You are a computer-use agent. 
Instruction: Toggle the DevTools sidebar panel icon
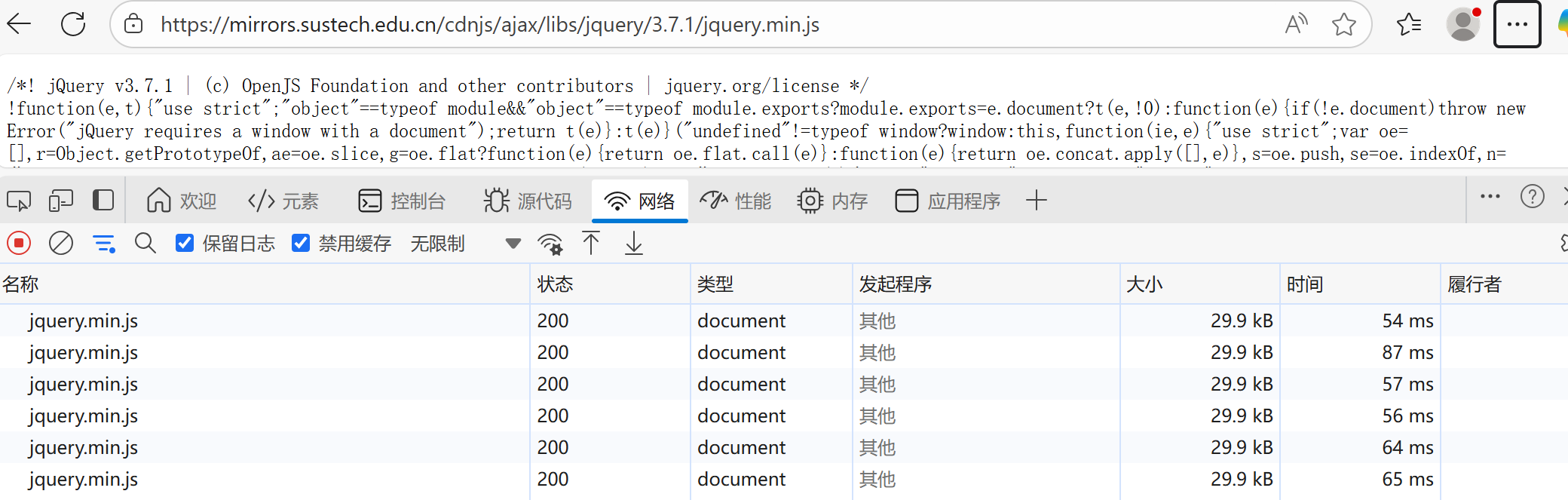(103, 201)
